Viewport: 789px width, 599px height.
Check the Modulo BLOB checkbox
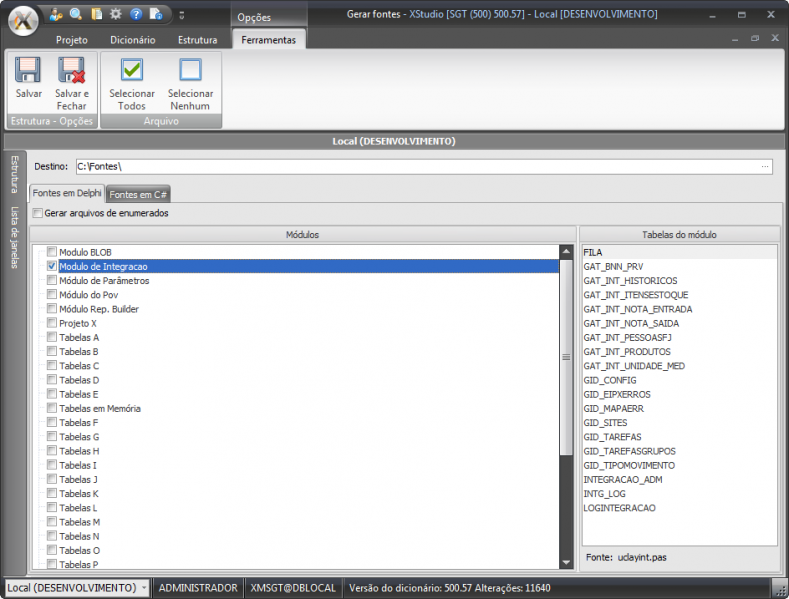click(52, 253)
